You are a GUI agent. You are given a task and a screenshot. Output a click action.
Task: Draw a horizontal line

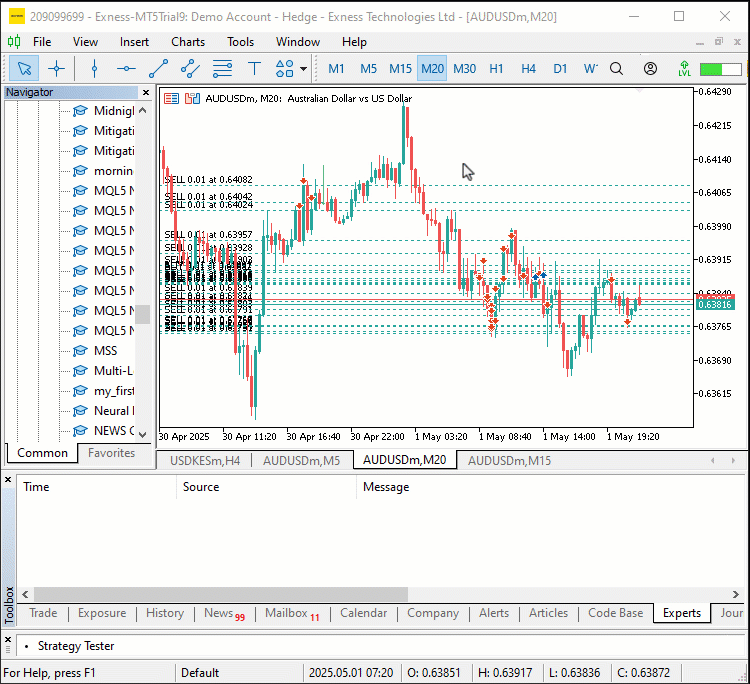tap(126, 69)
